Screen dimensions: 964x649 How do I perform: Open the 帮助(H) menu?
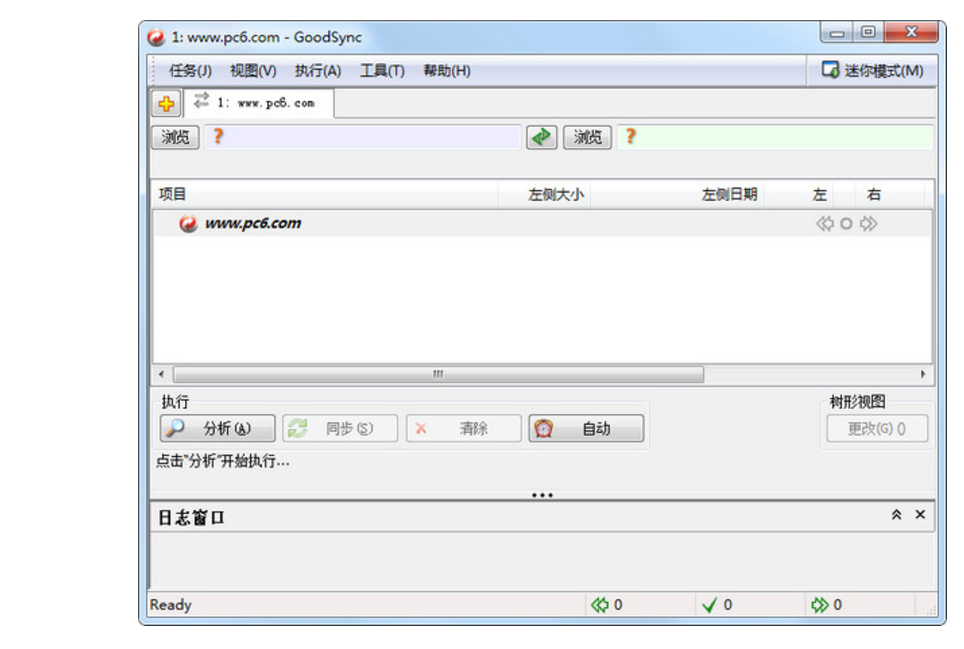pos(447,71)
